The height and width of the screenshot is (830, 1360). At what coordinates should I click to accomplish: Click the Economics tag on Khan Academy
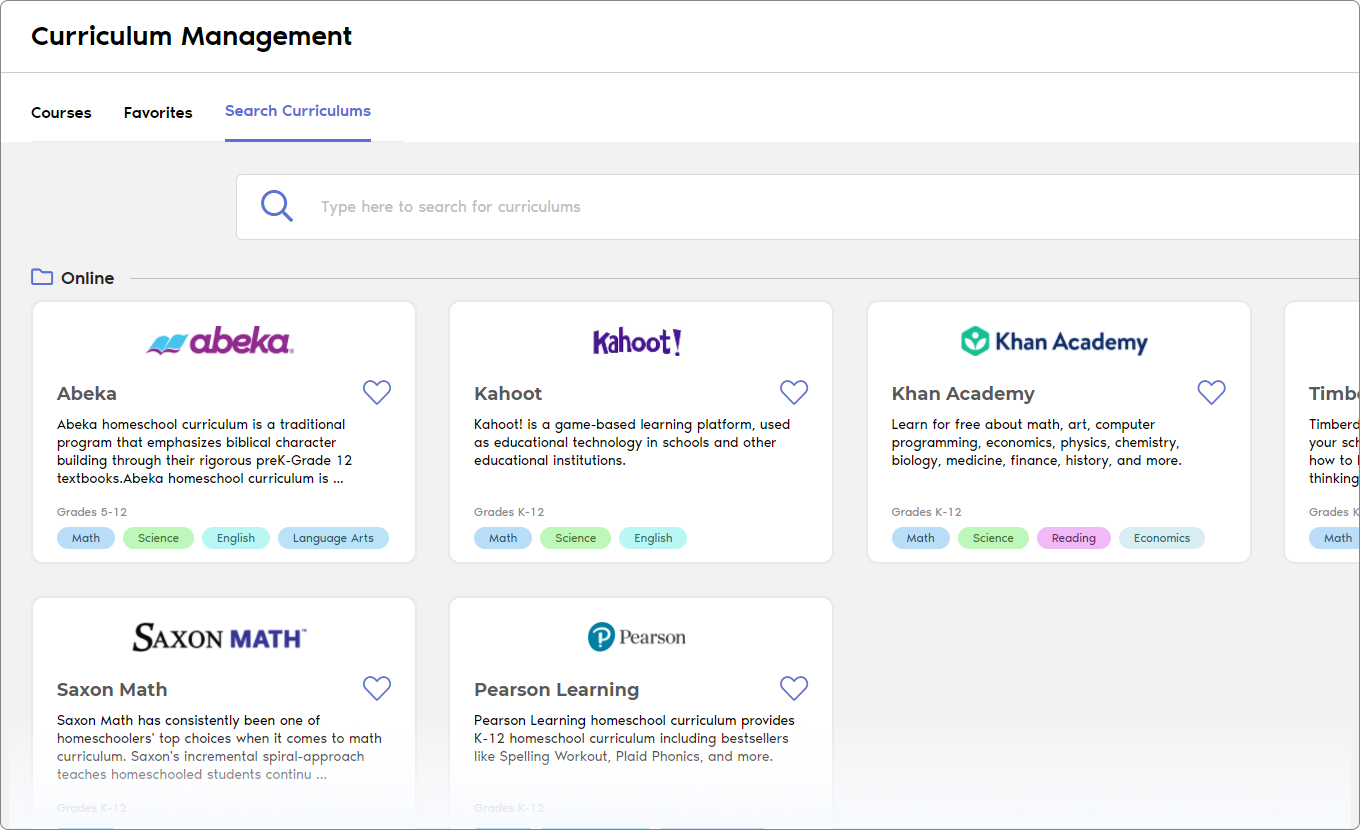(1162, 538)
